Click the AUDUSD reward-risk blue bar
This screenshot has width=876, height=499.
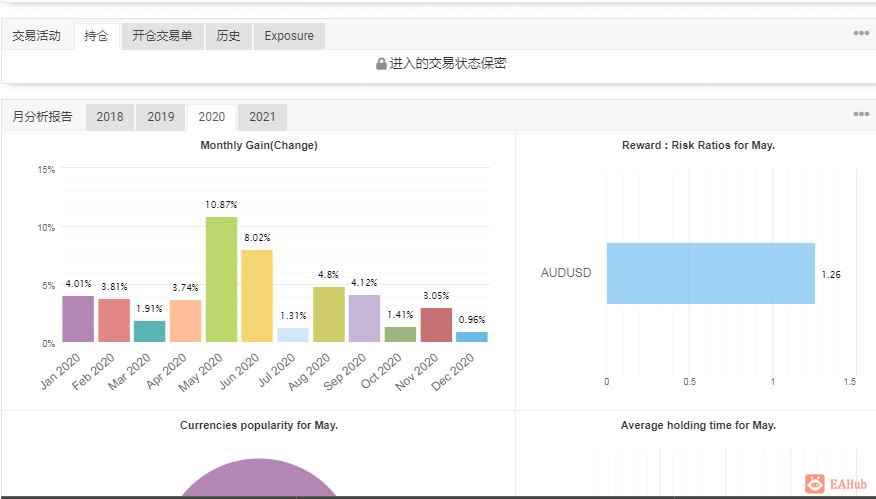(x=711, y=273)
